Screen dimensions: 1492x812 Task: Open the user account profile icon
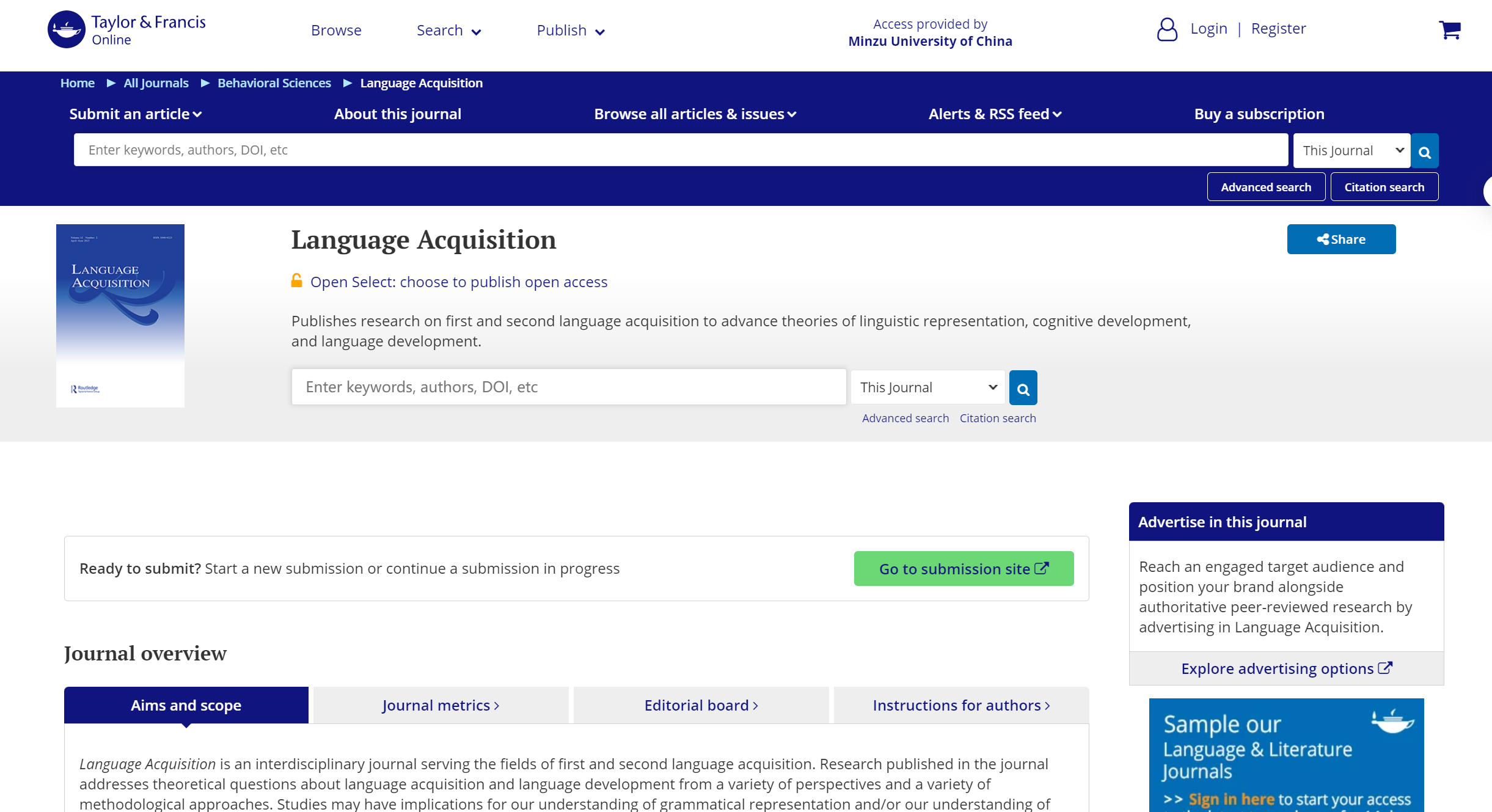tap(1167, 29)
